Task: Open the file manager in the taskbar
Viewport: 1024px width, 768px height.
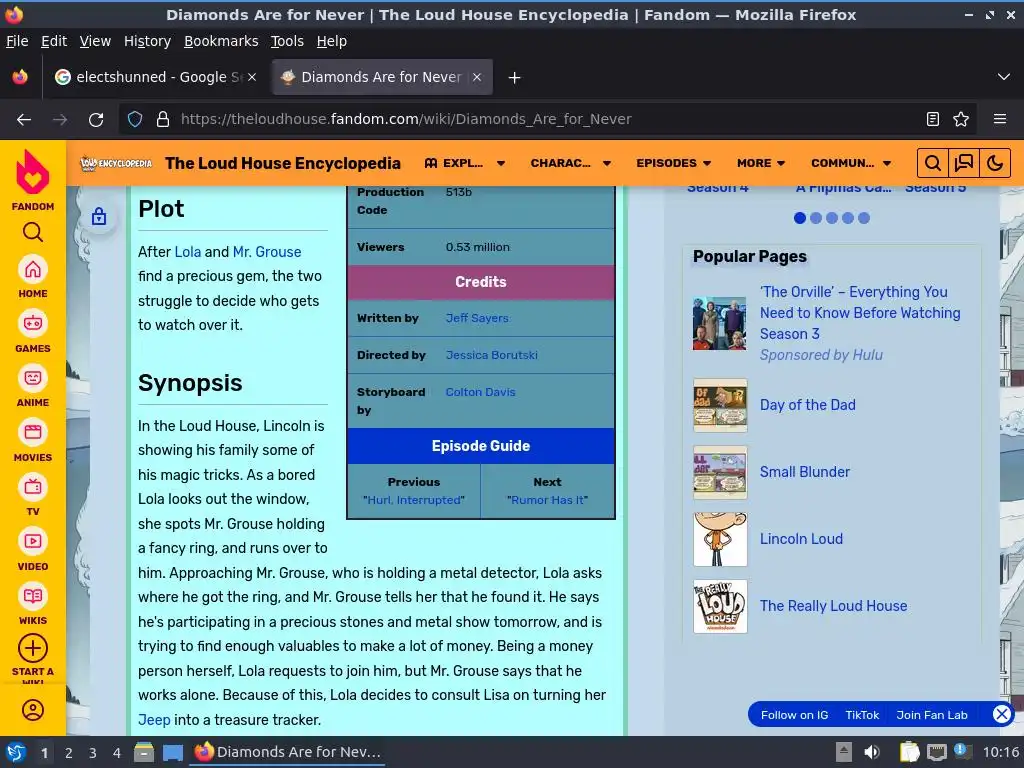Action: [x=144, y=752]
